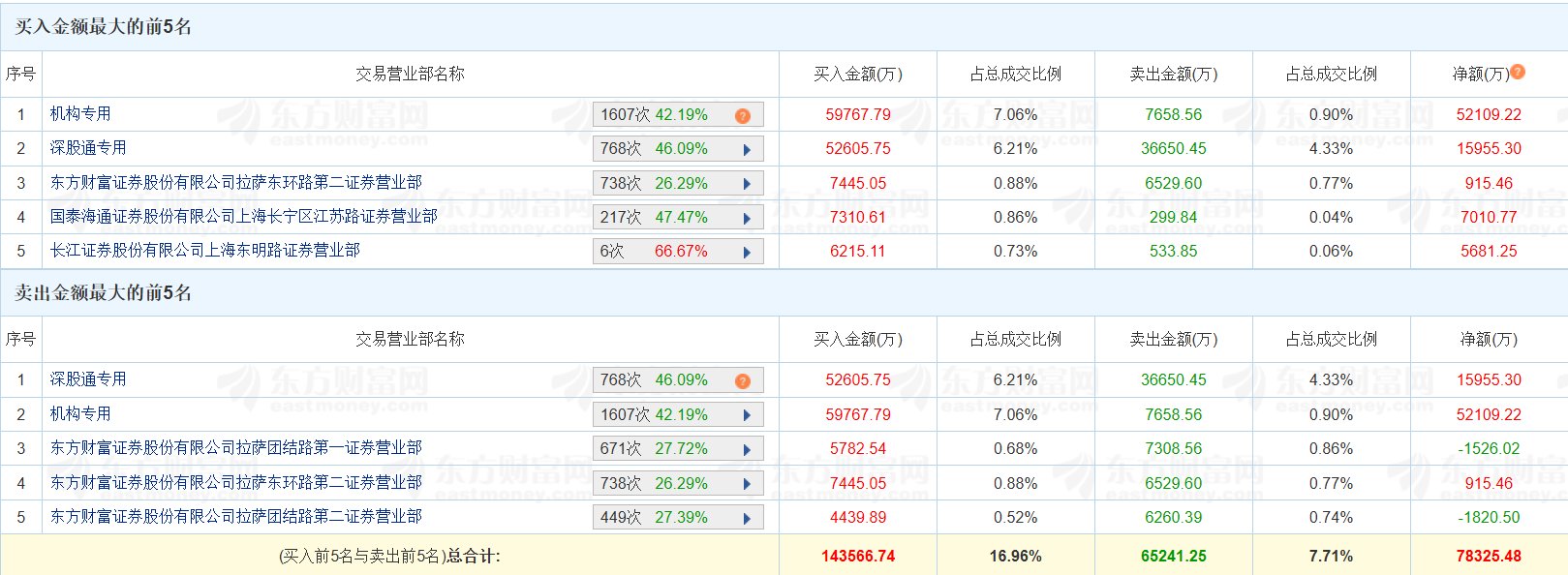The width and height of the screenshot is (1568, 575).
Task: Expand arrow for 深股通专用 in buy table
Action: [x=747, y=150]
